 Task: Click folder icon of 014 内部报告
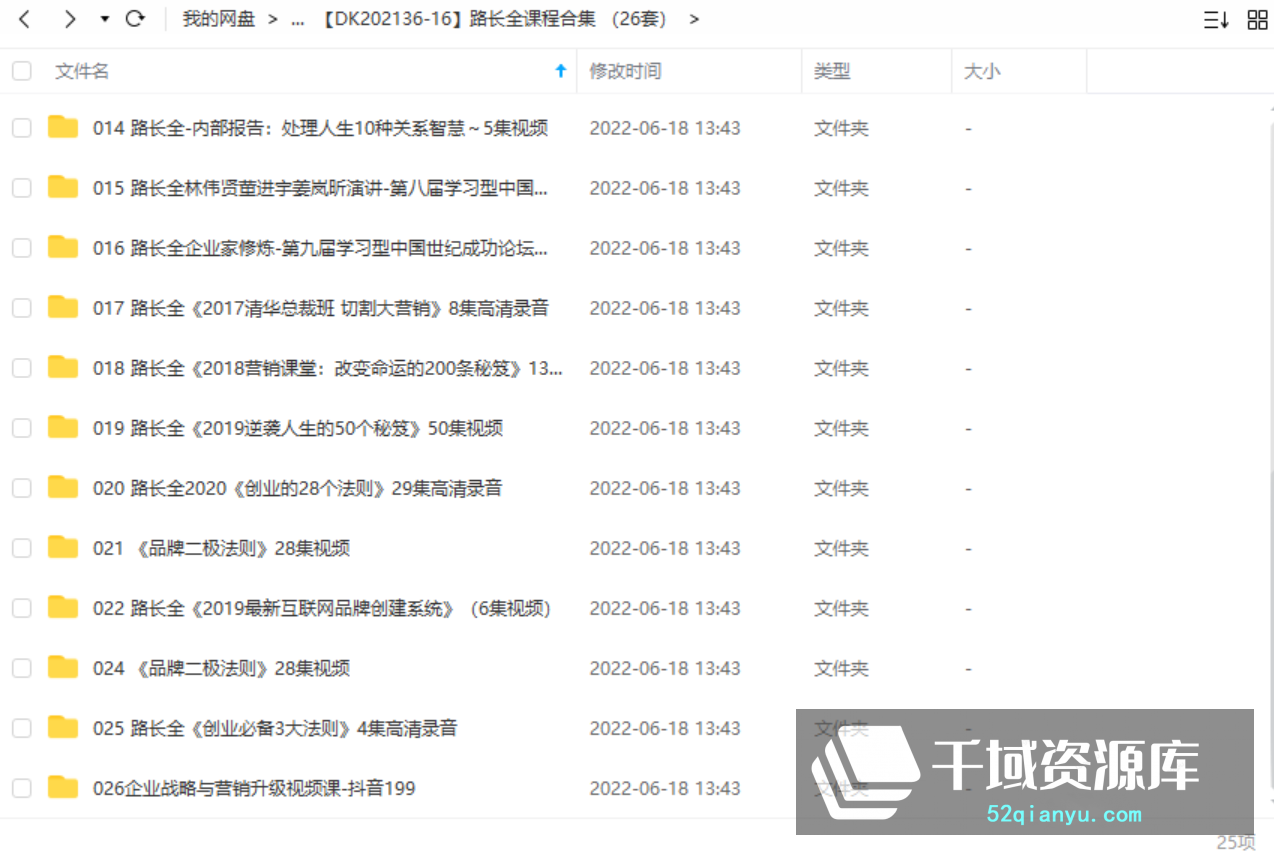pos(63,127)
